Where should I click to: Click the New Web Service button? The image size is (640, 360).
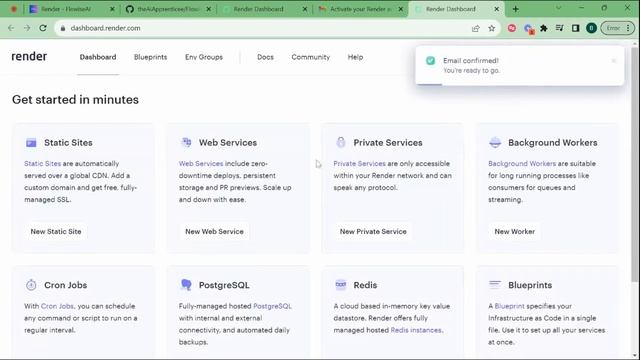[214, 231]
